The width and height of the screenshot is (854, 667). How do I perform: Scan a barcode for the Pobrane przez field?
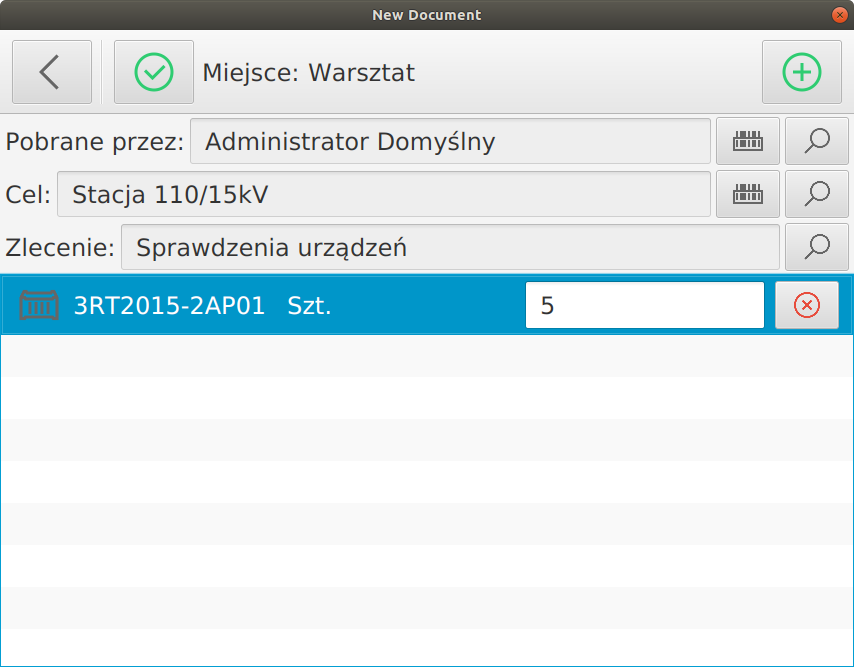pyautogui.click(x=747, y=141)
